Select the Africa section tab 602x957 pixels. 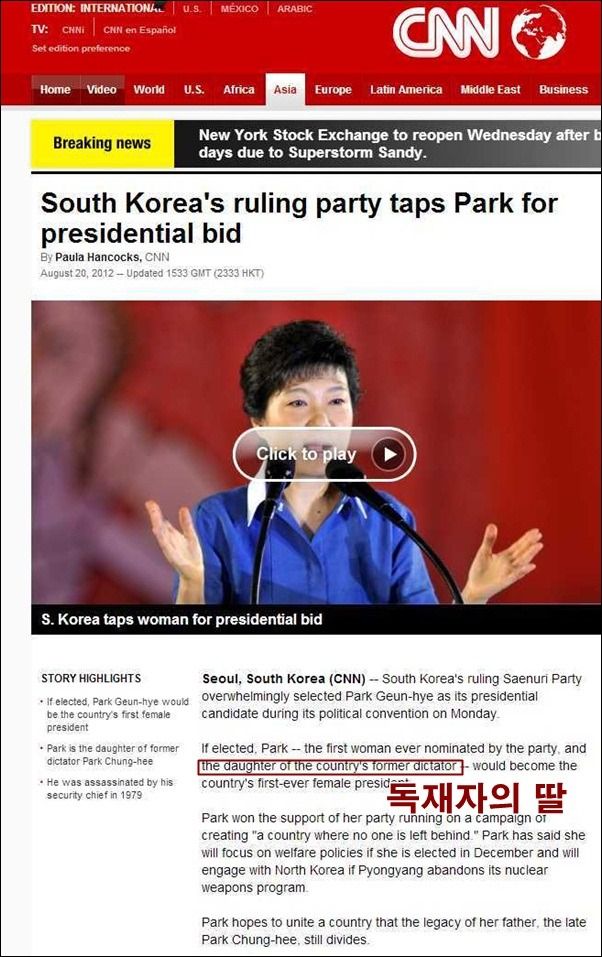pyautogui.click(x=239, y=90)
